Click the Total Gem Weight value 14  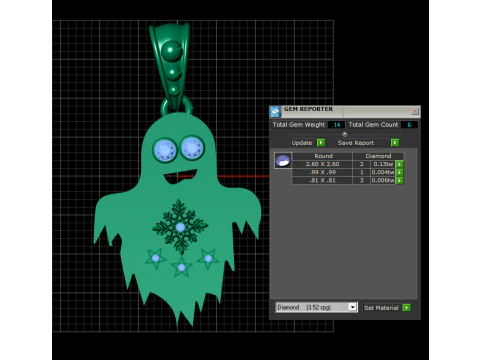pos(337,125)
